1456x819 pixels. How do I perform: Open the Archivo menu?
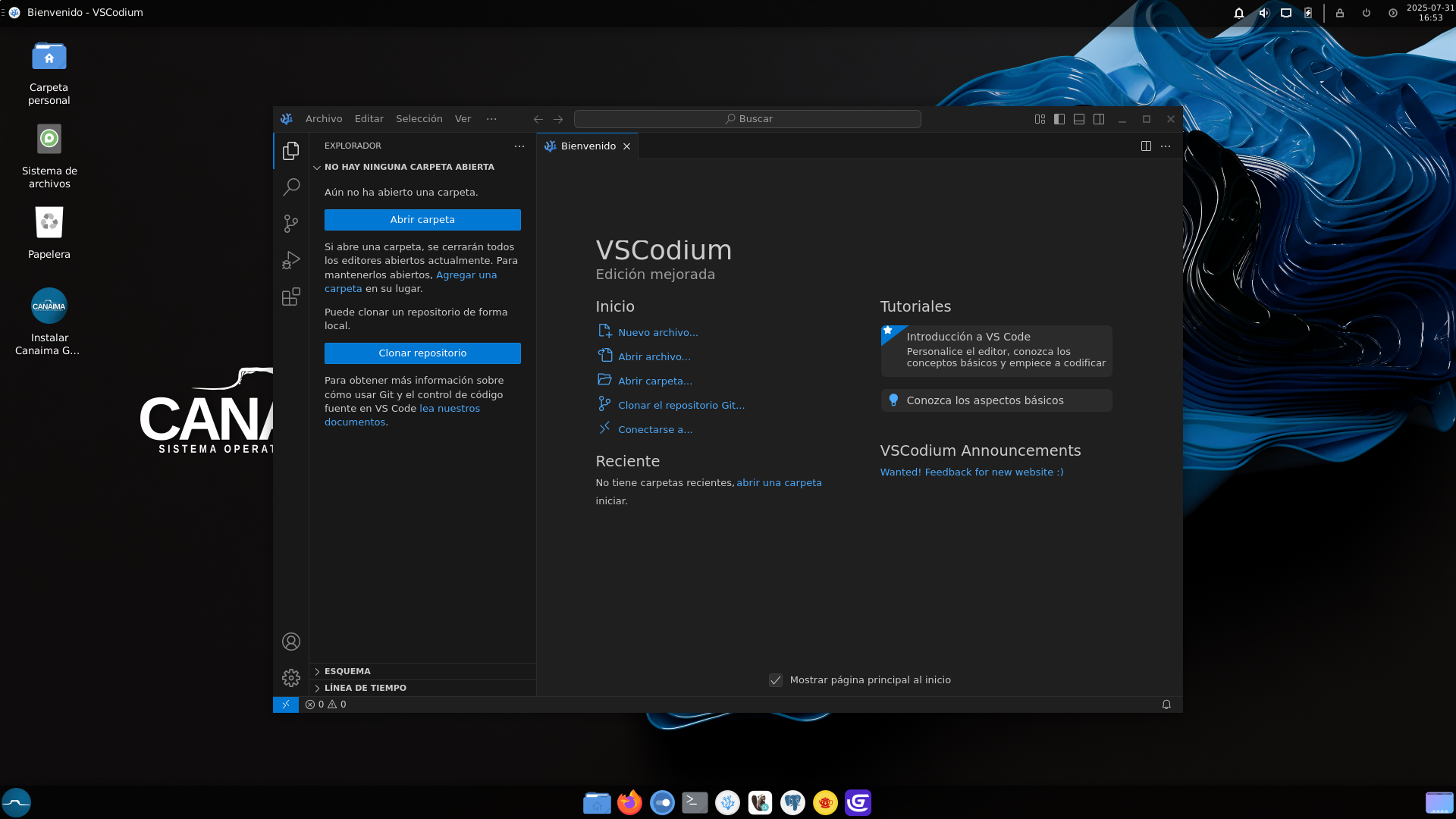coord(324,118)
